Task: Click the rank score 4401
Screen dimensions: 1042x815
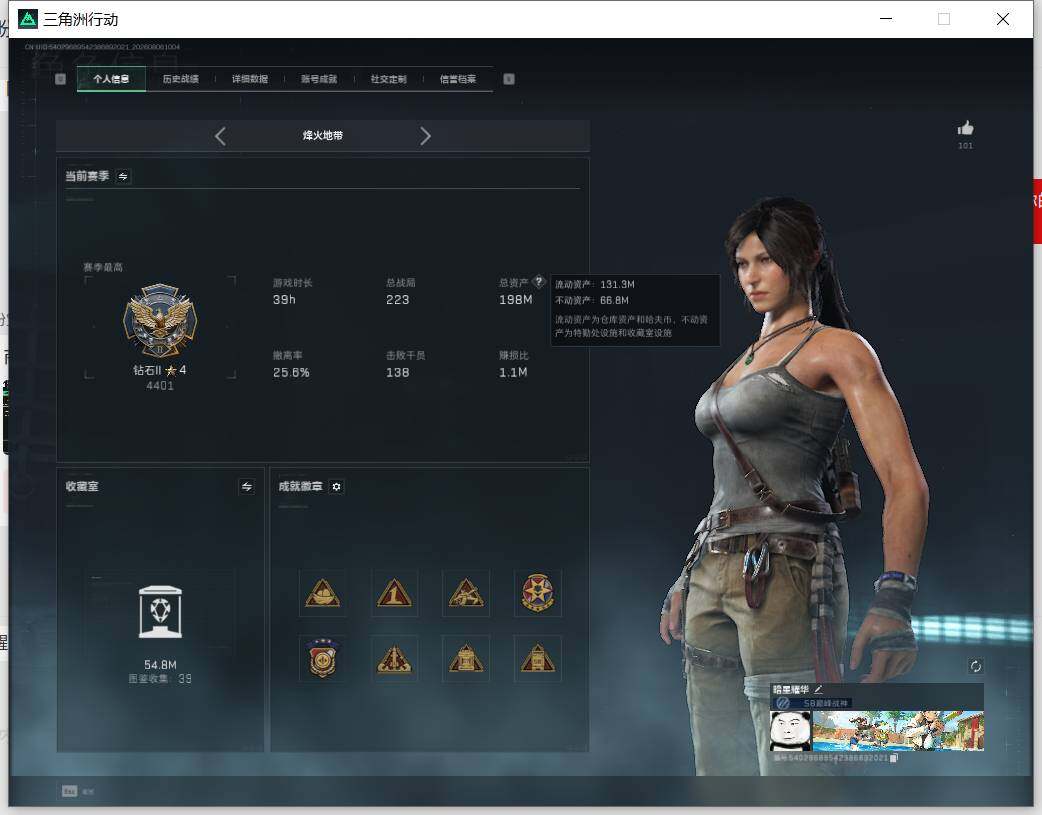Action: click(x=160, y=386)
